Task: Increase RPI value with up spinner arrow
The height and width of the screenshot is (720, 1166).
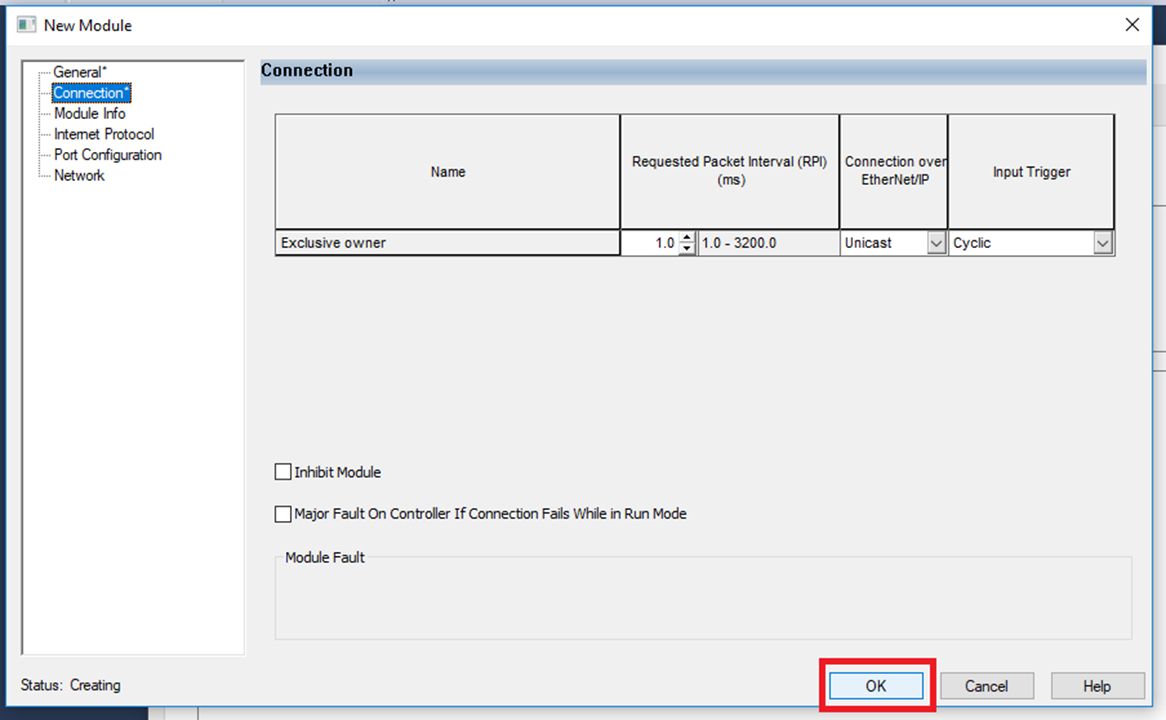Action: (686, 237)
